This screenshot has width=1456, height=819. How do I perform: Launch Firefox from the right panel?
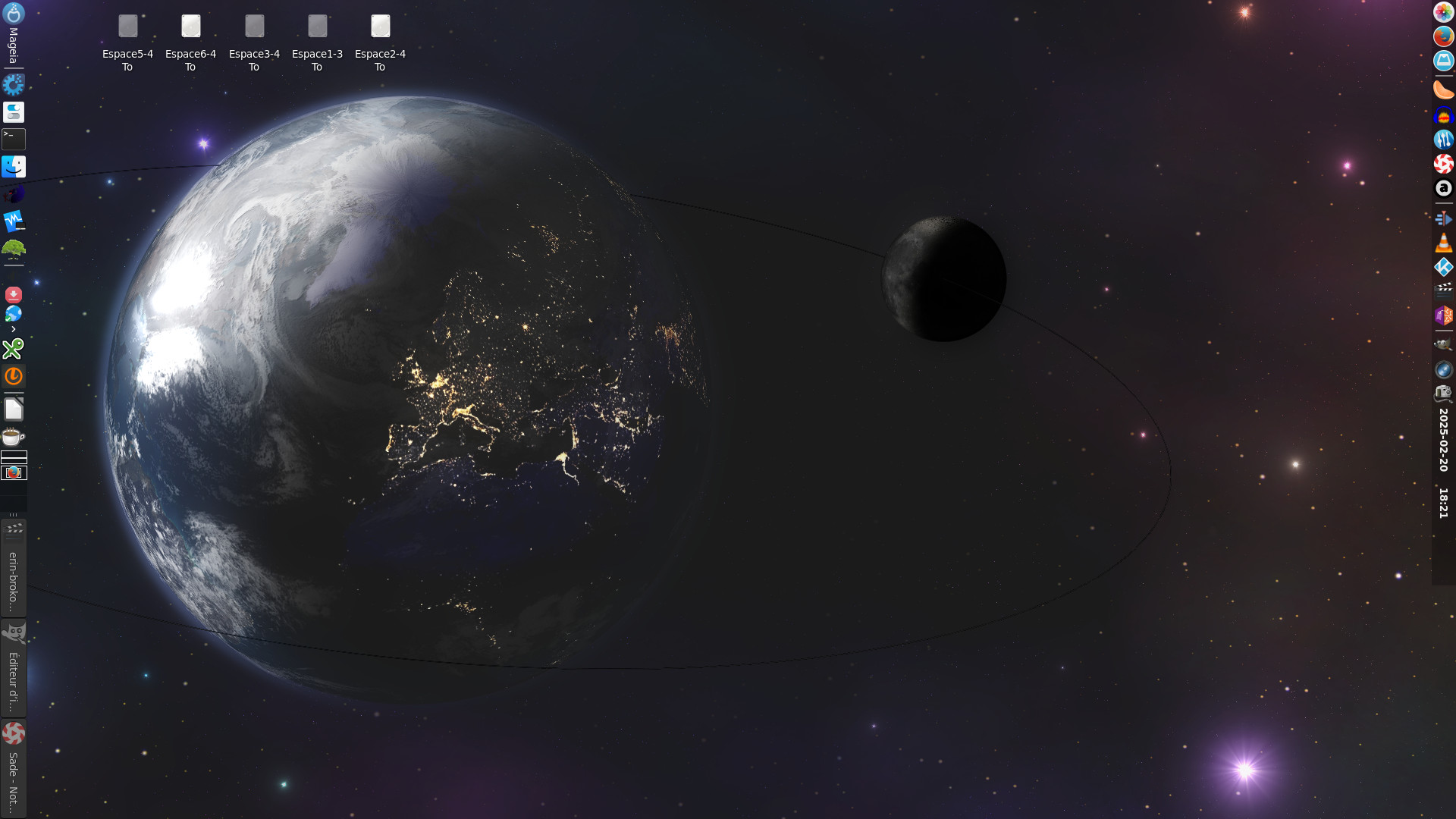point(1443,36)
